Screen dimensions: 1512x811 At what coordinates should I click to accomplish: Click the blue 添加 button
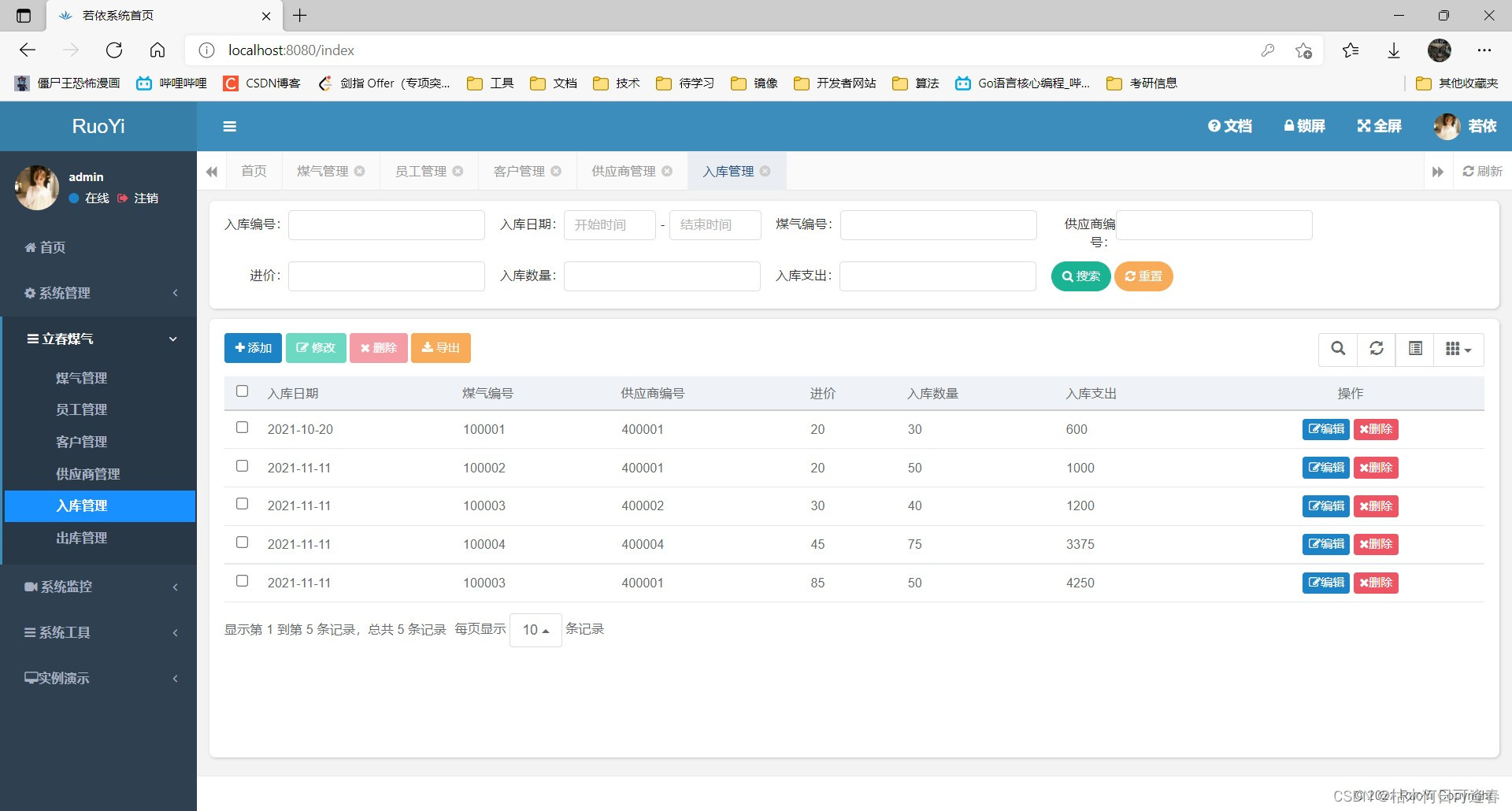tap(253, 348)
